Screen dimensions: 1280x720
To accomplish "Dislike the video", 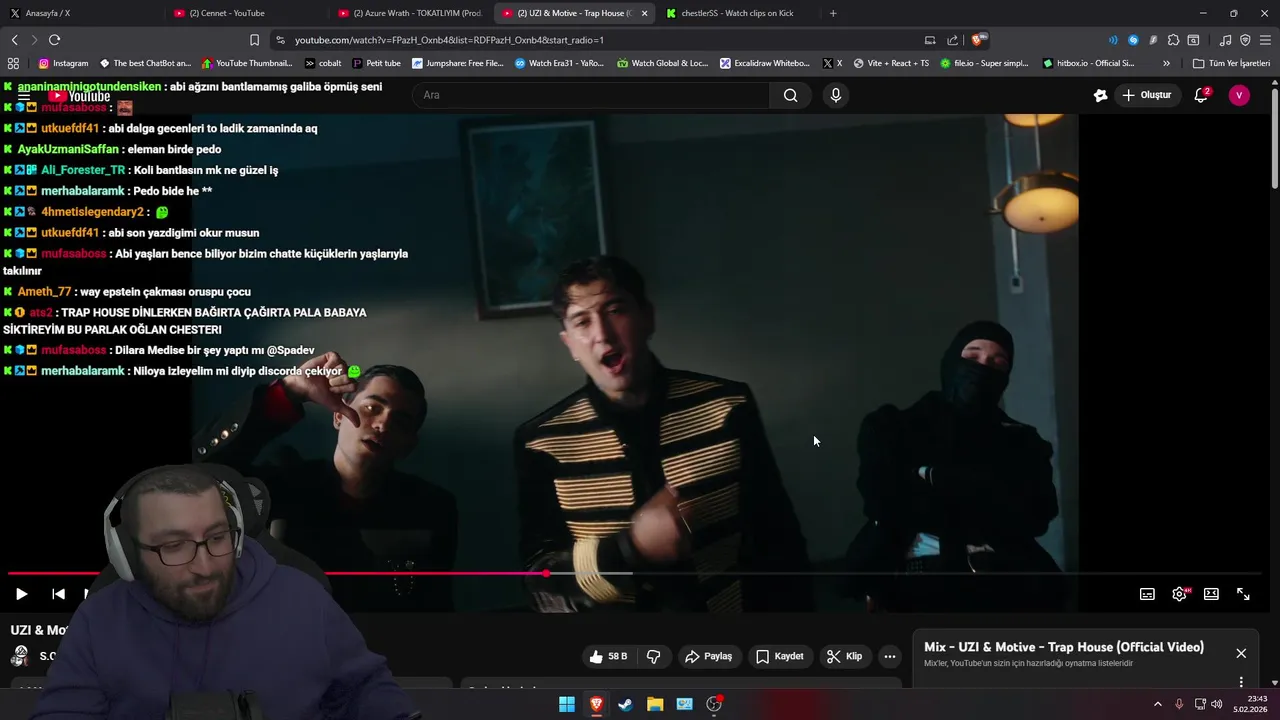I will coord(654,656).
